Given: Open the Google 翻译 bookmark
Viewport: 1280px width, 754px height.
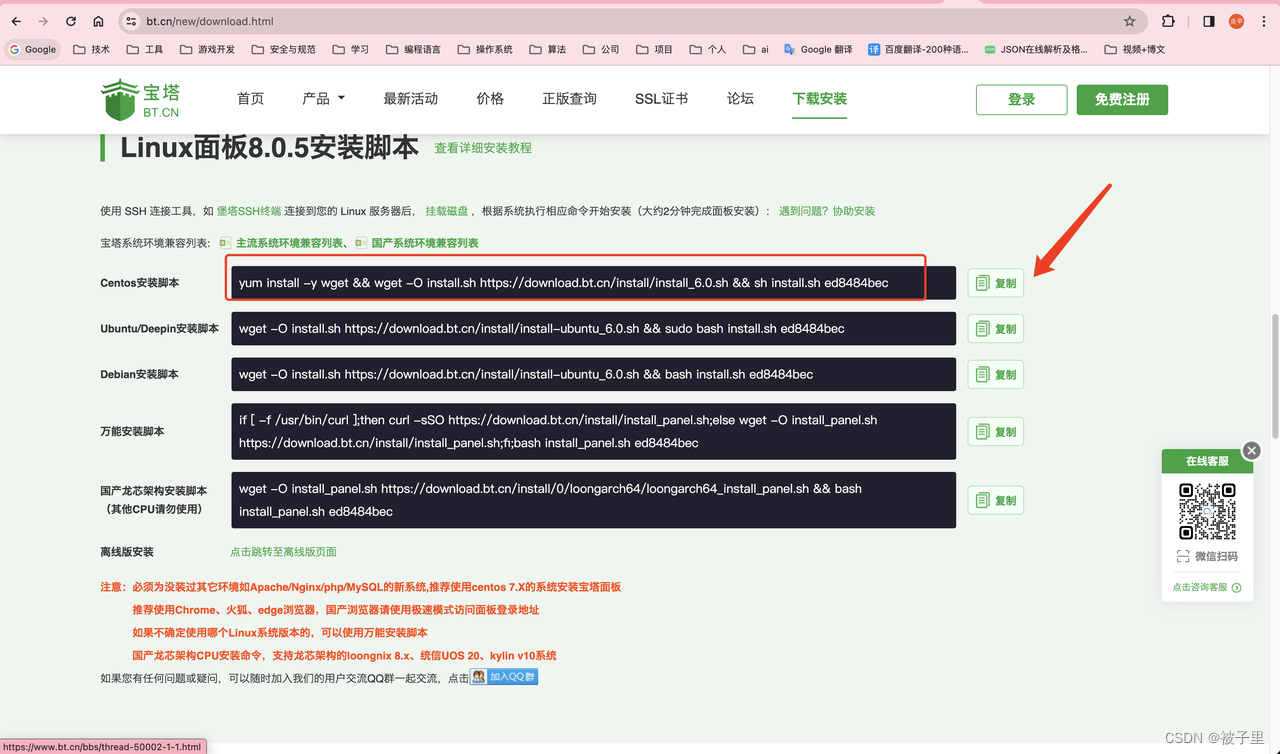Looking at the screenshot, I should point(818,49).
